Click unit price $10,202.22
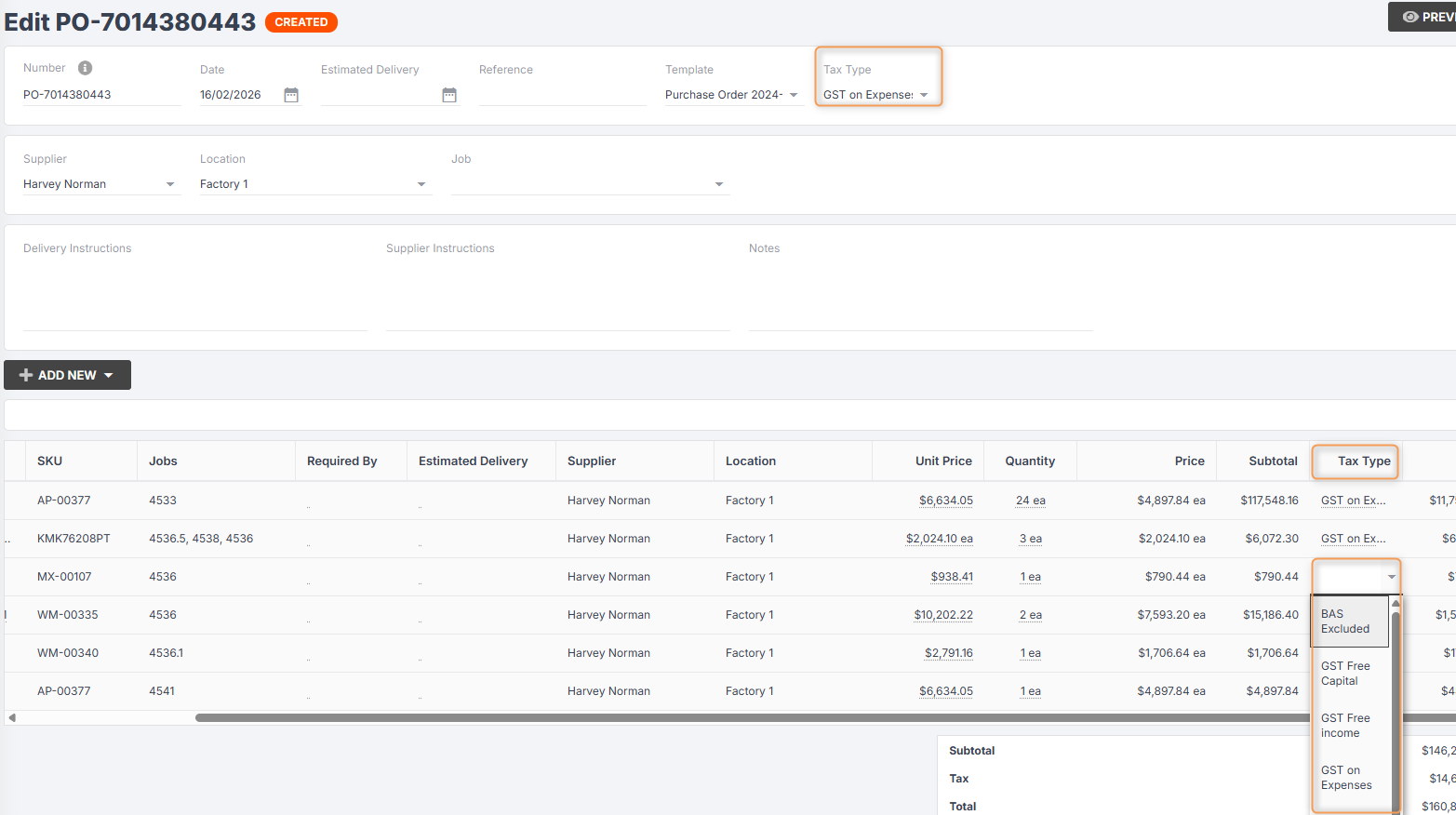1456x815 pixels. coord(943,615)
